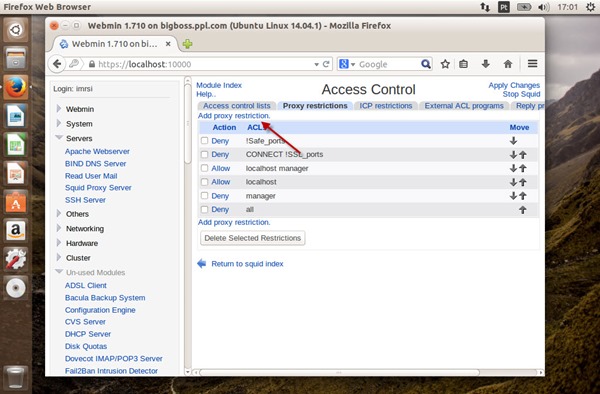
Task: Open the Firefox hamburger menu
Action: (532, 63)
